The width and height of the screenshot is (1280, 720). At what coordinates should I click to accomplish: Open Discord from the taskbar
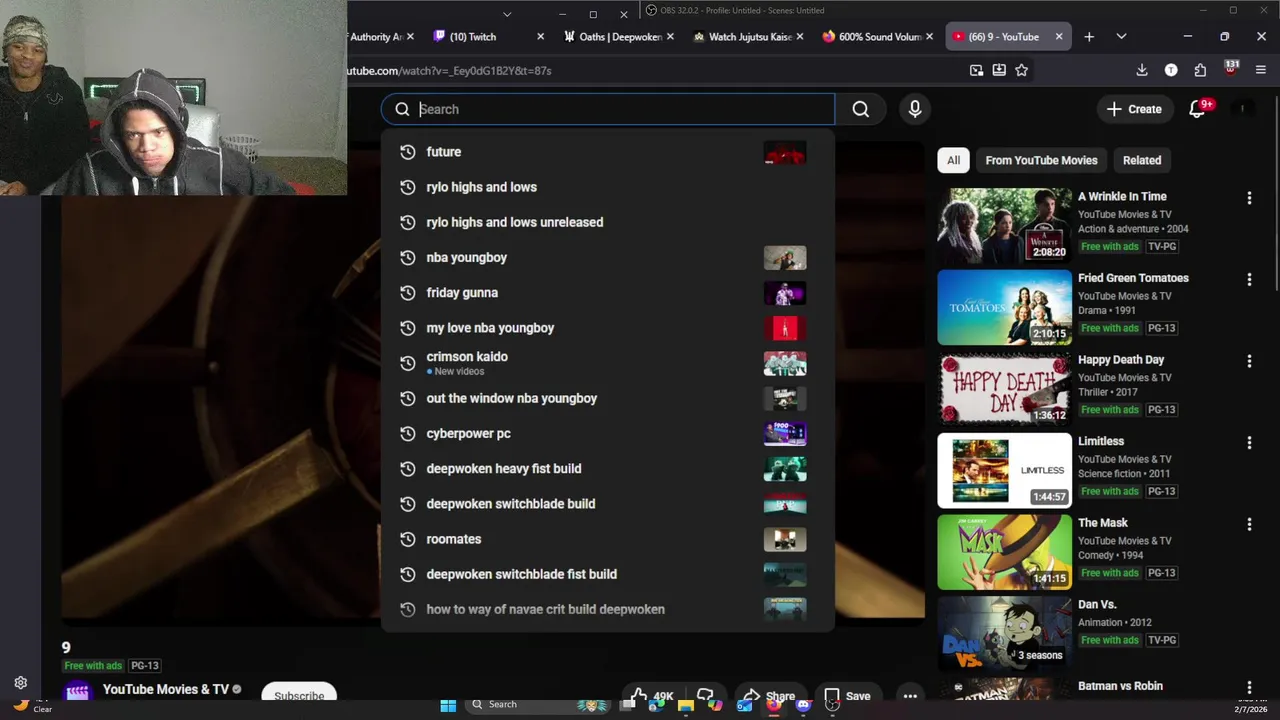pos(803,705)
